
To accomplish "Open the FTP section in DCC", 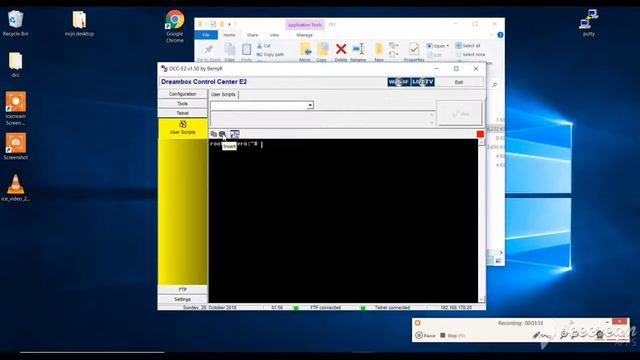I will (x=182, y=289).
